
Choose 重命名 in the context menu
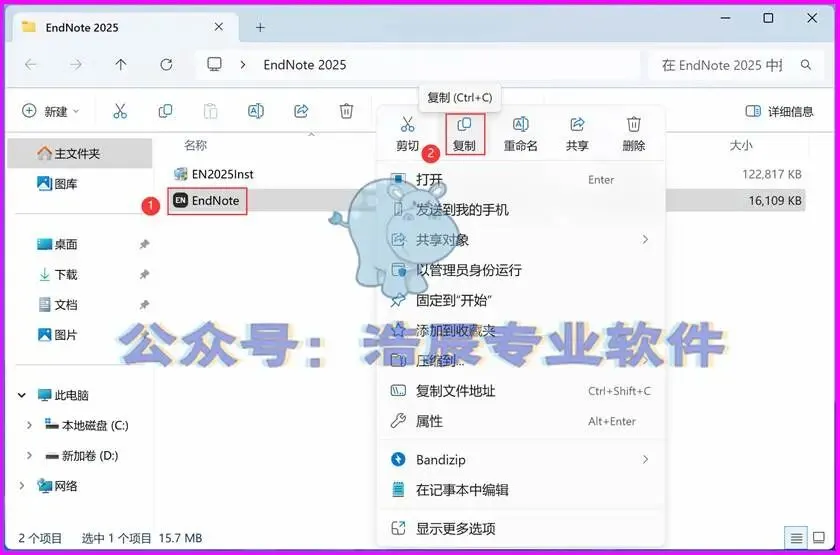click(x=521, y=134)
